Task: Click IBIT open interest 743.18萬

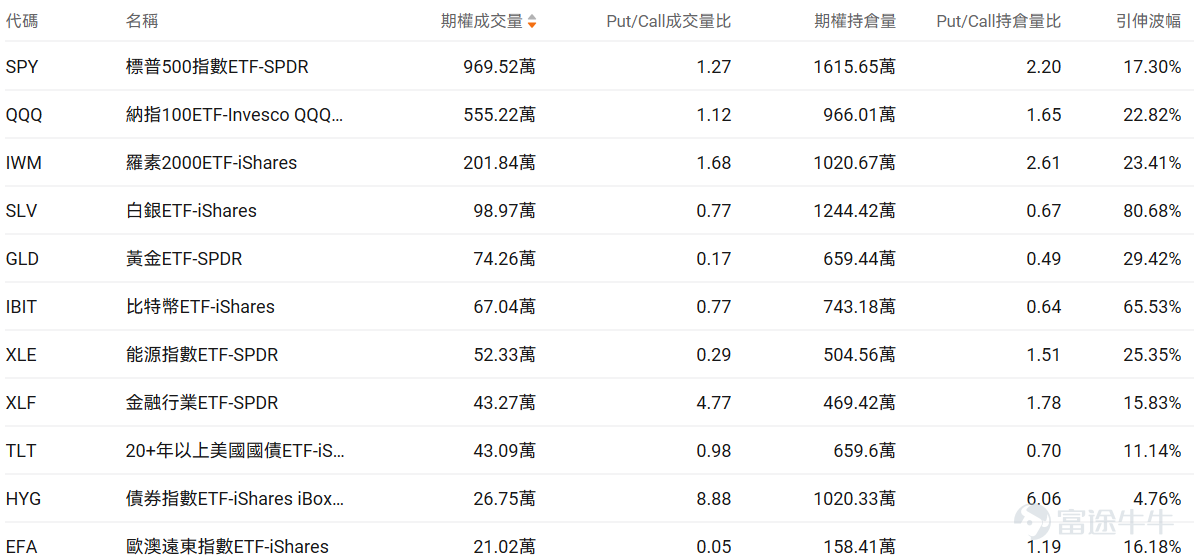Action: [860, 307]
